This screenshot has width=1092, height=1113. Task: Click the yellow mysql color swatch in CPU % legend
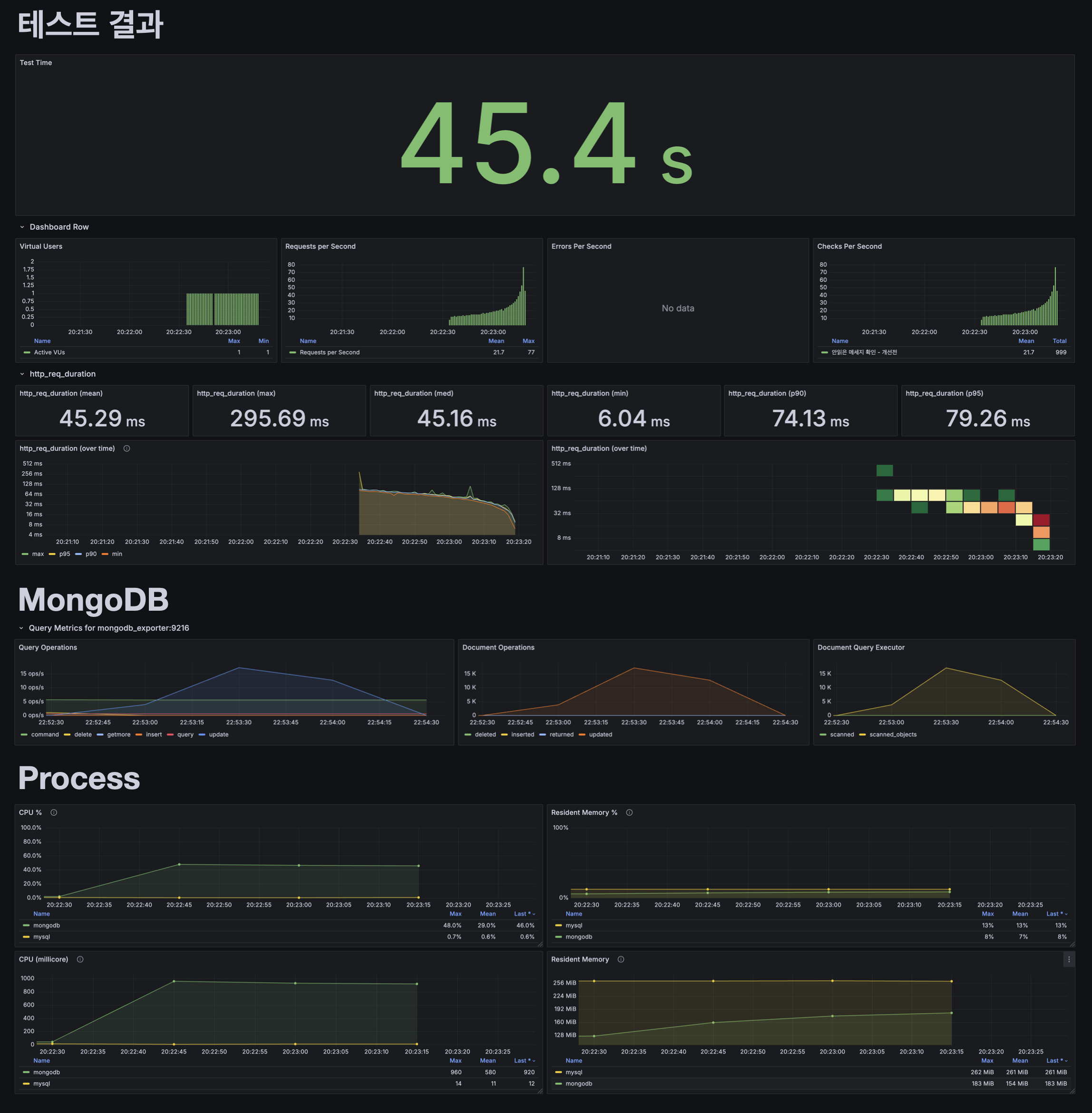[26, 937]
